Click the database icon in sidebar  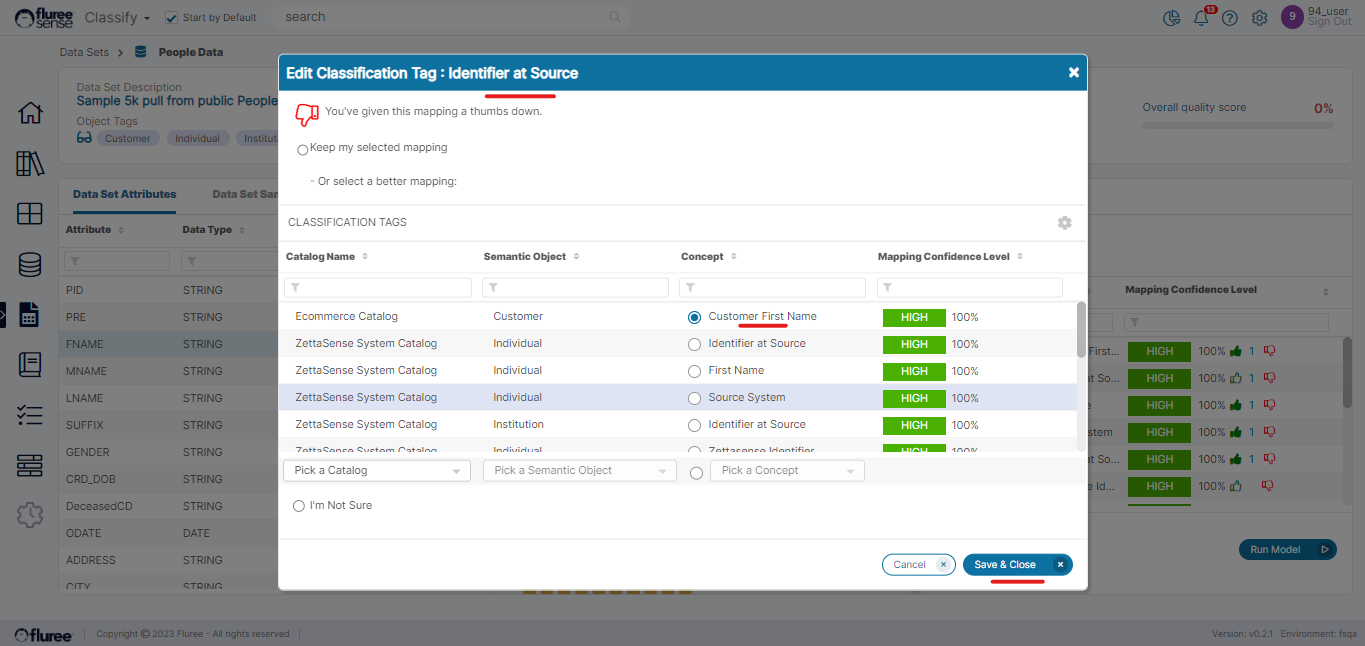[30, 265]
